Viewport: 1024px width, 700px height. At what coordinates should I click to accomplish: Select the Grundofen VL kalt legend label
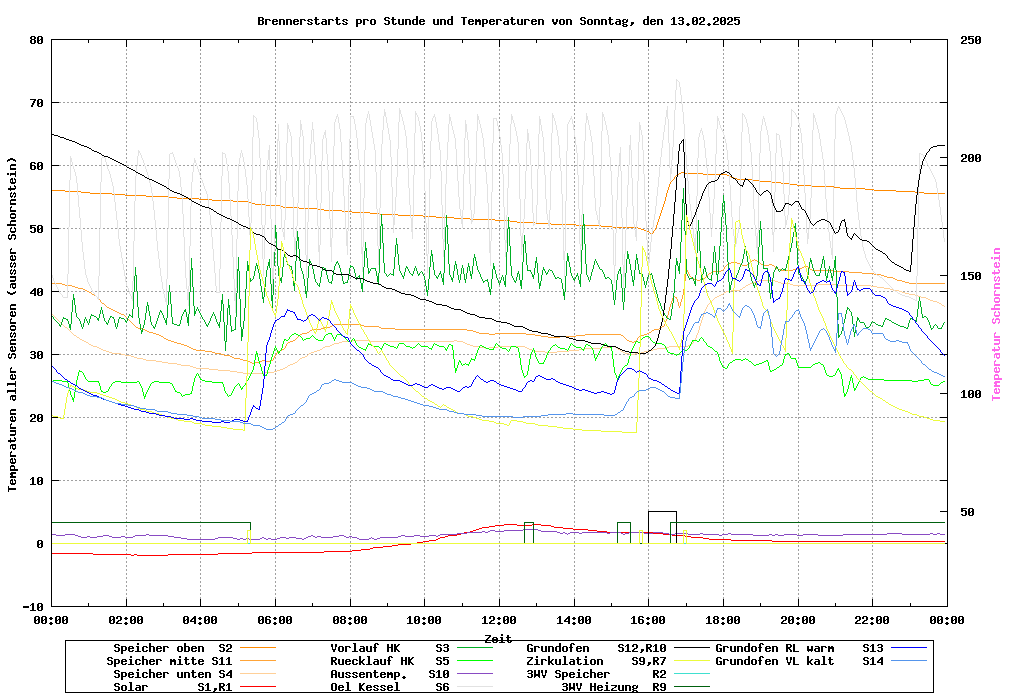coord(775,661)
